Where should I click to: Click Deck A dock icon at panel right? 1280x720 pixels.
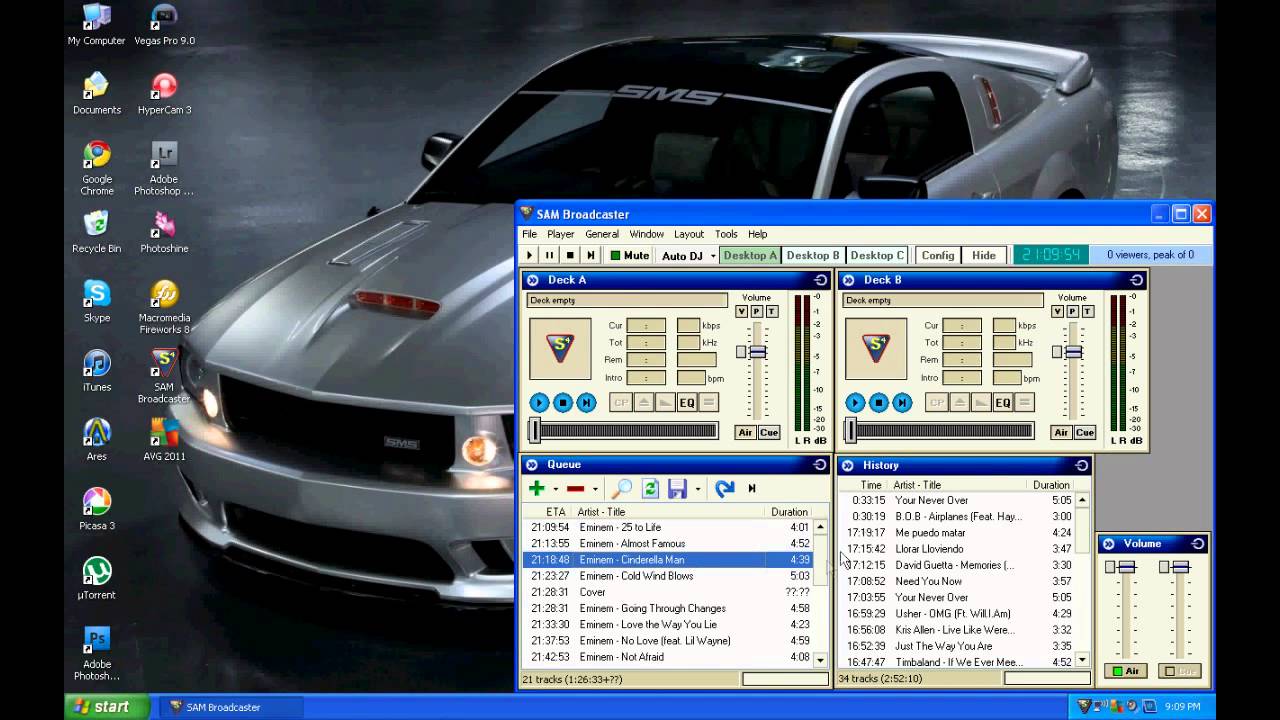point(821,280)
